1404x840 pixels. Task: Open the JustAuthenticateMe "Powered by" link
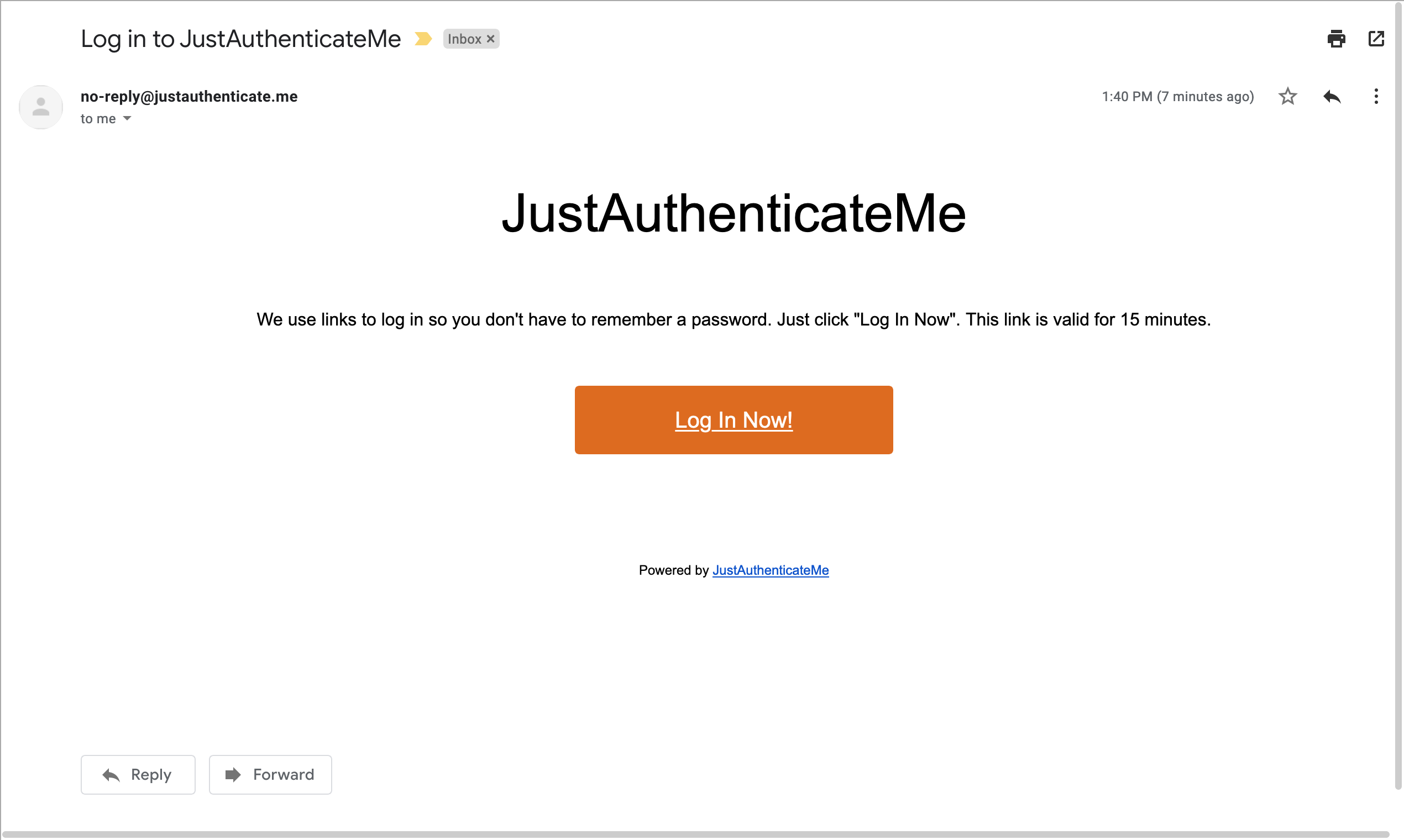[x=770, y=570]
